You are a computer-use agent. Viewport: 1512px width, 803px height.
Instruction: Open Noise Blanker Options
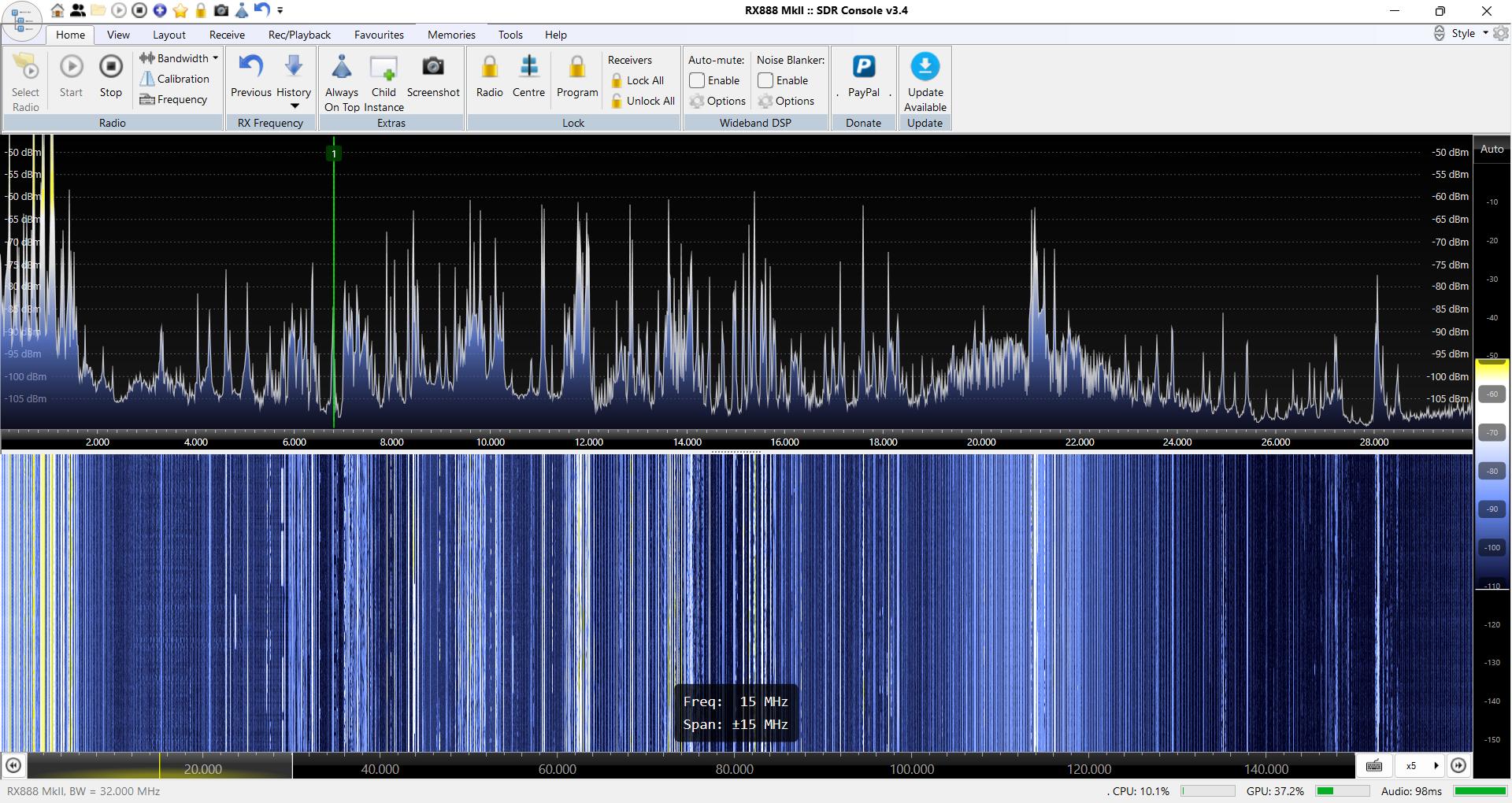coord(786,101)
